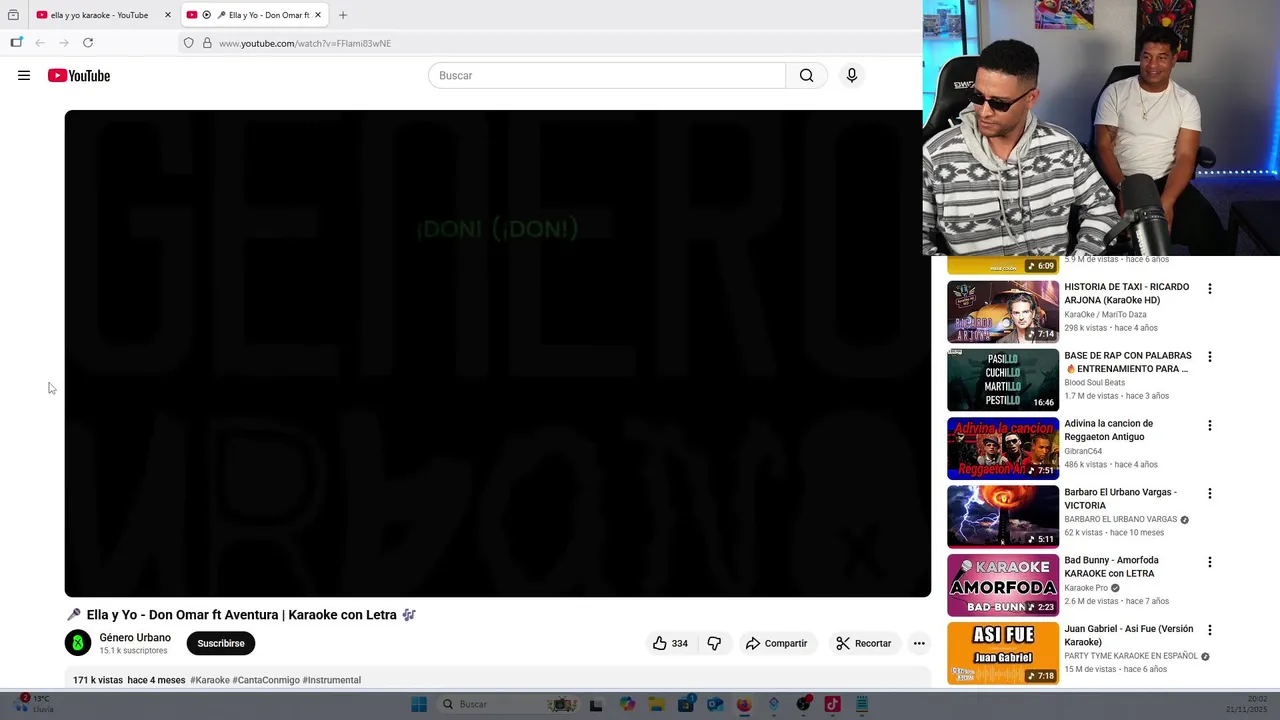The image size is (1280, 720).
Task: Open site security padlock icon
Action: click(207, 43)
